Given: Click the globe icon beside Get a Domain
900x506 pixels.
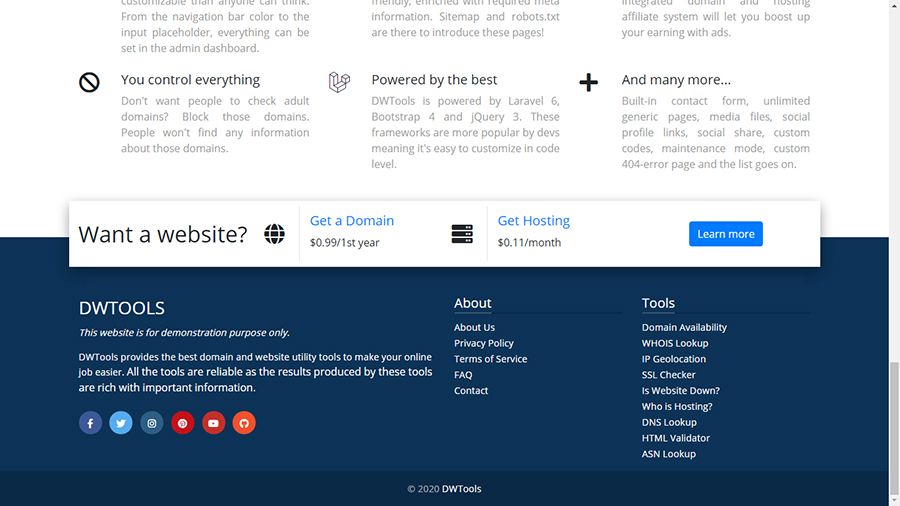Looking at the screenshot, I should pyautogui.click(x=274, y=234).
